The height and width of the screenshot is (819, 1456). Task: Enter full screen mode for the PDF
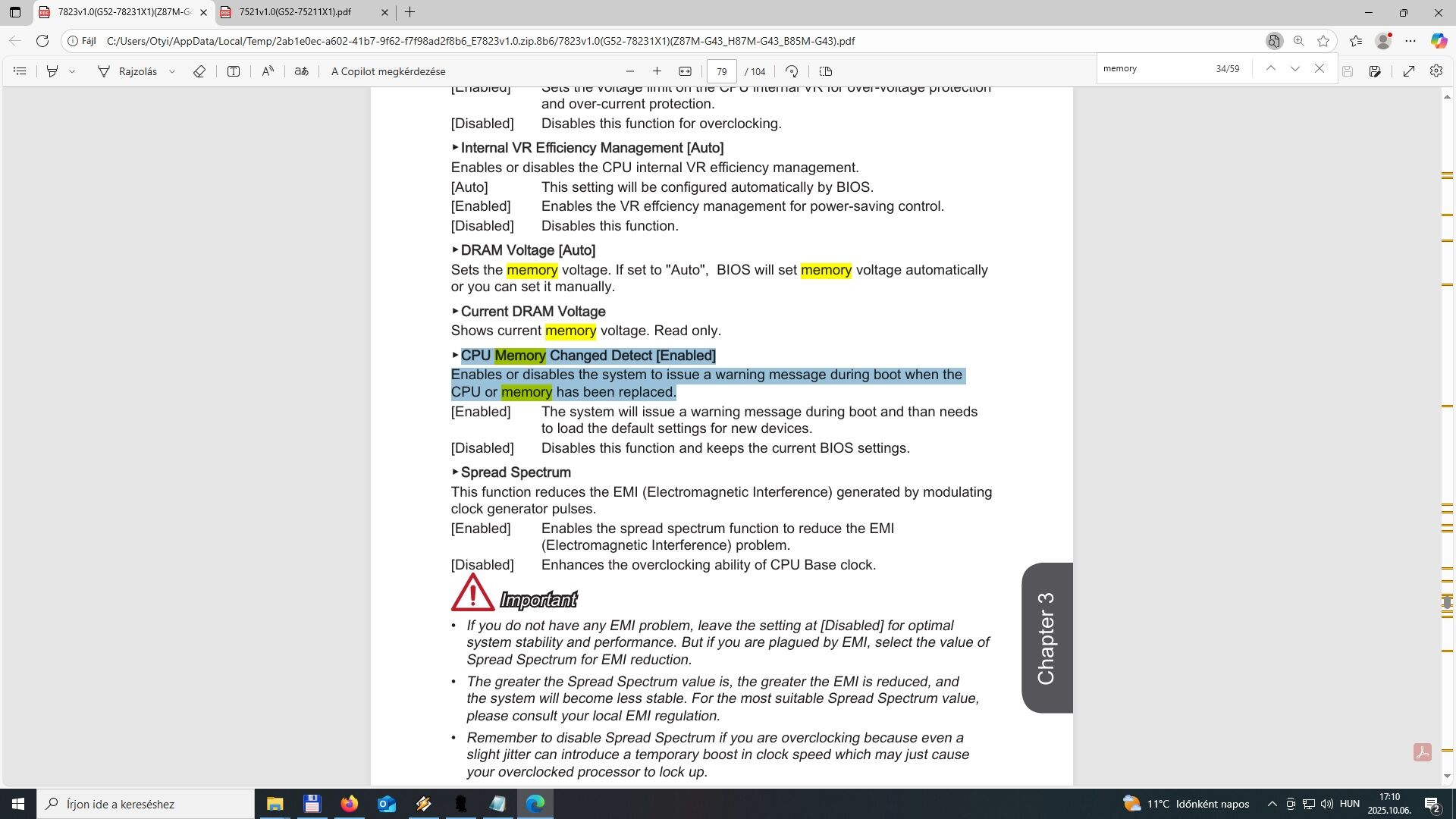[x=1409, y=71]
